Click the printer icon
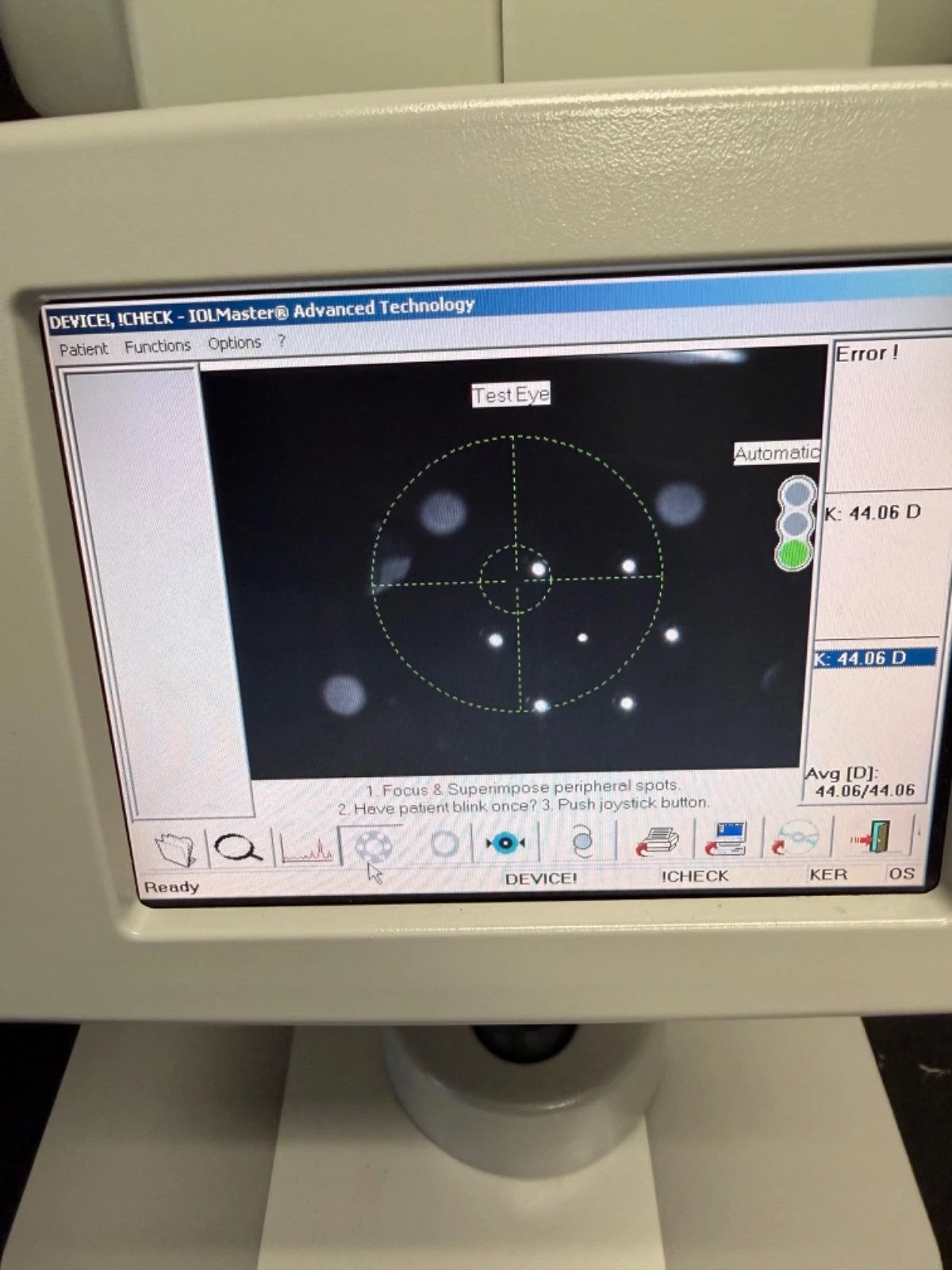This screenshot has width=952, height=1270. [657, 840]
